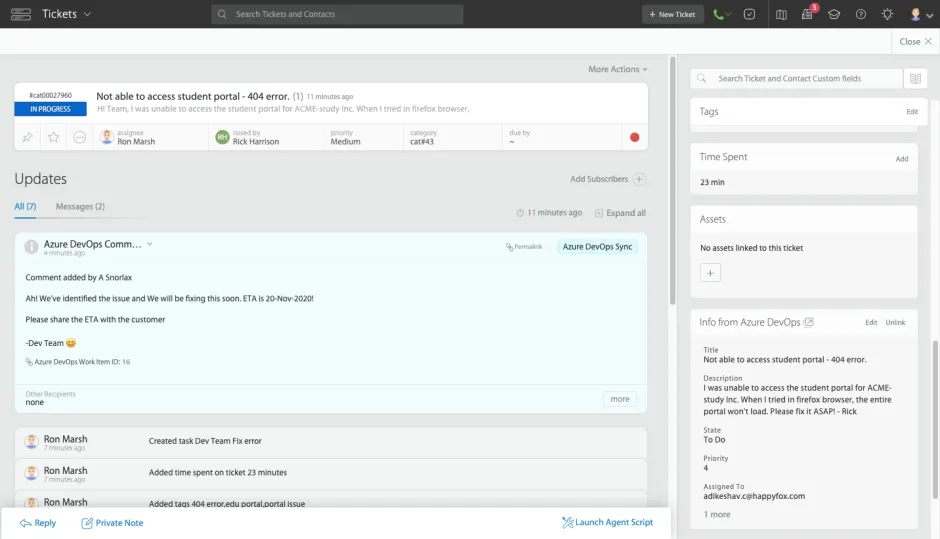The height and width of the screenshot is (539, 940).
Task: Click the lightbulb icon in the header
Action: click(887, 14)
